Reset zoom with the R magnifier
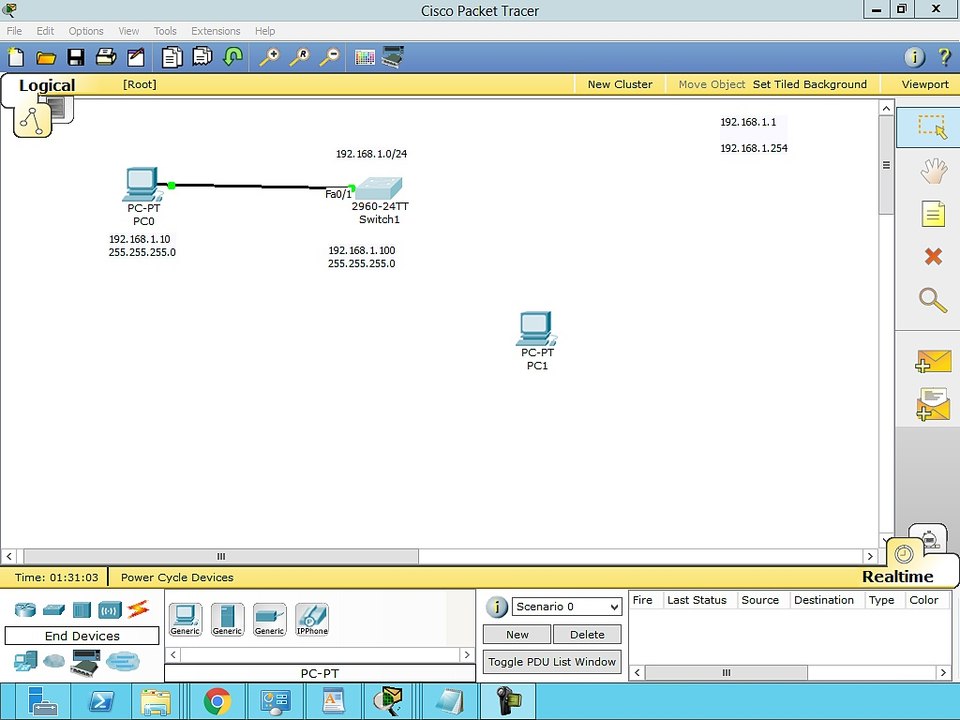960x720 pixels. [x=299, y=58]
